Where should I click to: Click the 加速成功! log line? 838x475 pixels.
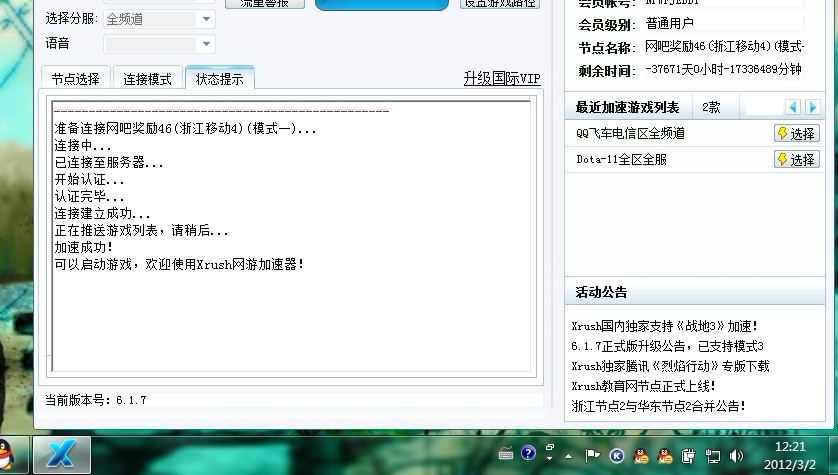click(x=83, y=247)
